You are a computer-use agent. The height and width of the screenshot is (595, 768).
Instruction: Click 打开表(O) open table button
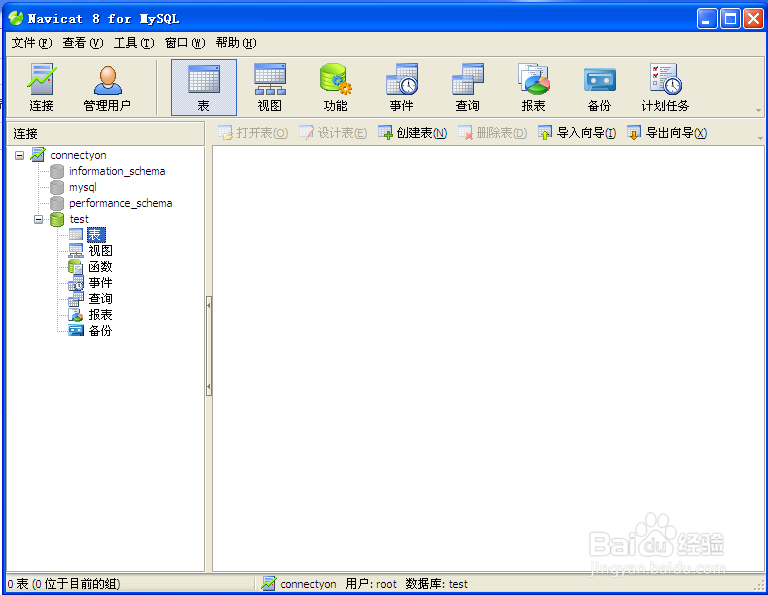pos(253,133)
